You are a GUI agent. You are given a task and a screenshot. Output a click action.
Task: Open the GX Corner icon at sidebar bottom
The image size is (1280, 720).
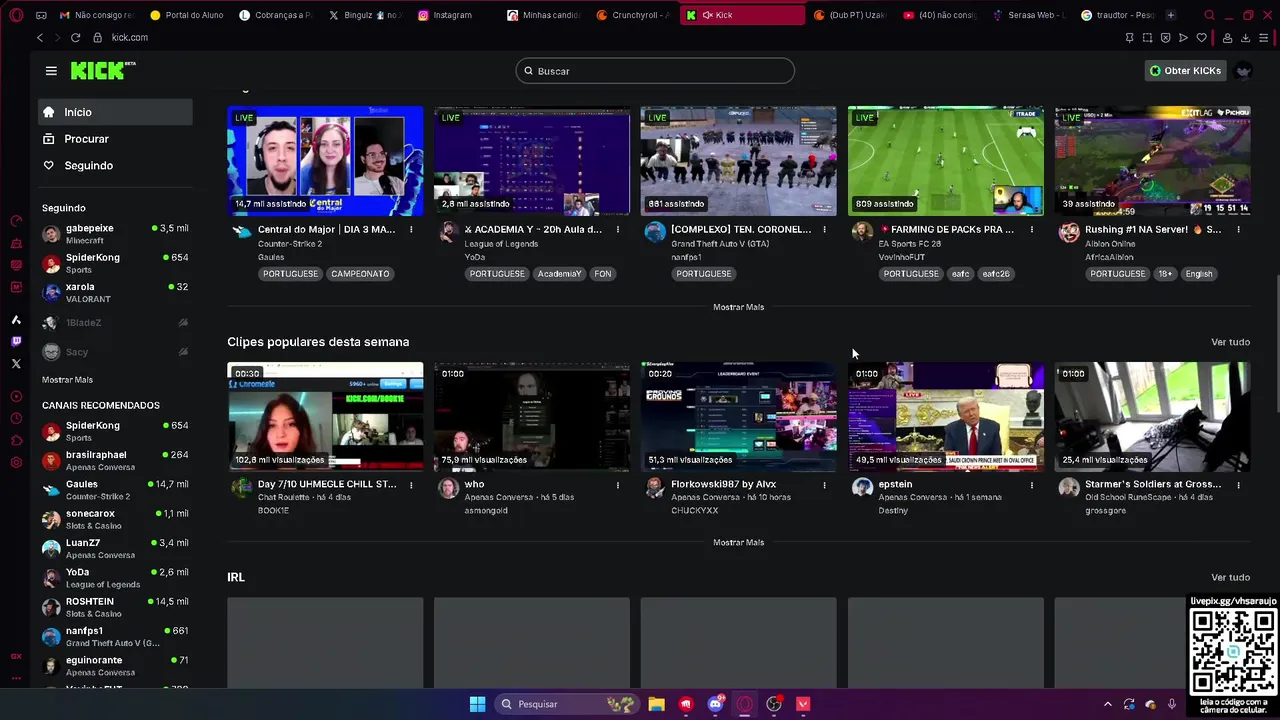tap(16, 656)
